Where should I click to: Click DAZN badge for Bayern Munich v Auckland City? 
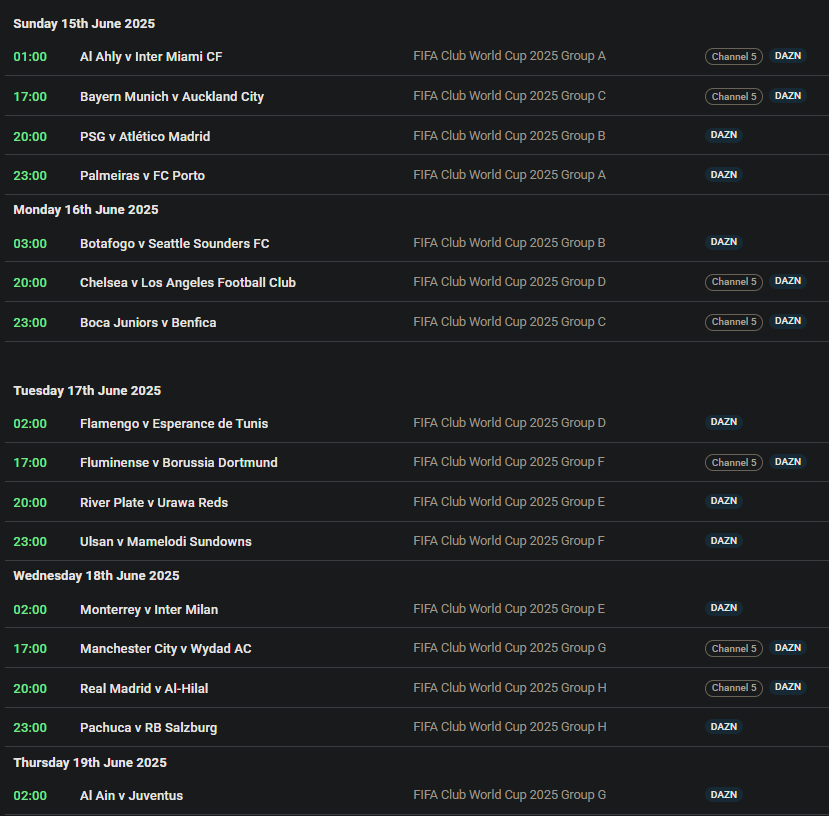click(787, 96)
